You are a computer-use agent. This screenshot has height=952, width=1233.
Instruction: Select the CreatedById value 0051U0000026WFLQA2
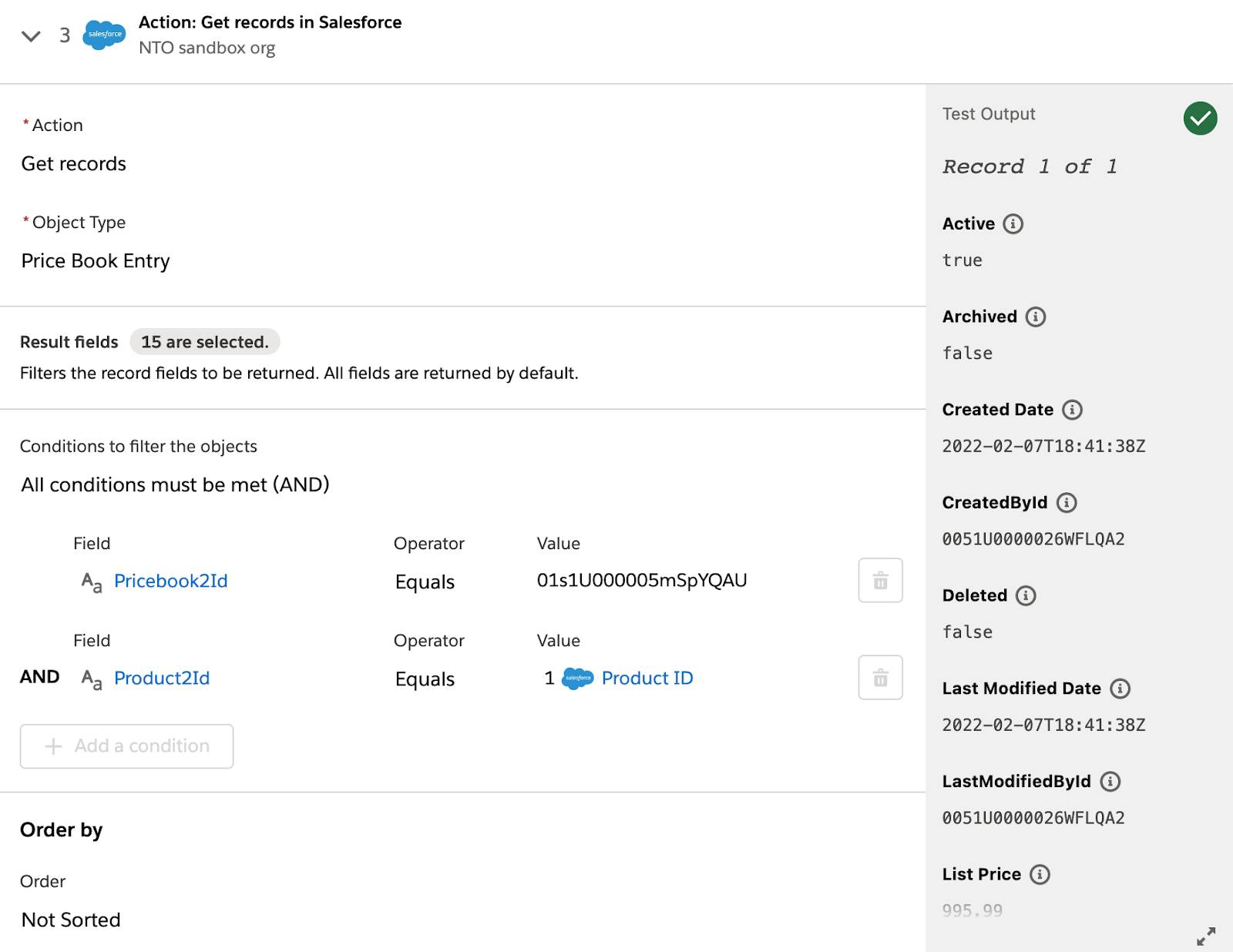[1033, 539]
